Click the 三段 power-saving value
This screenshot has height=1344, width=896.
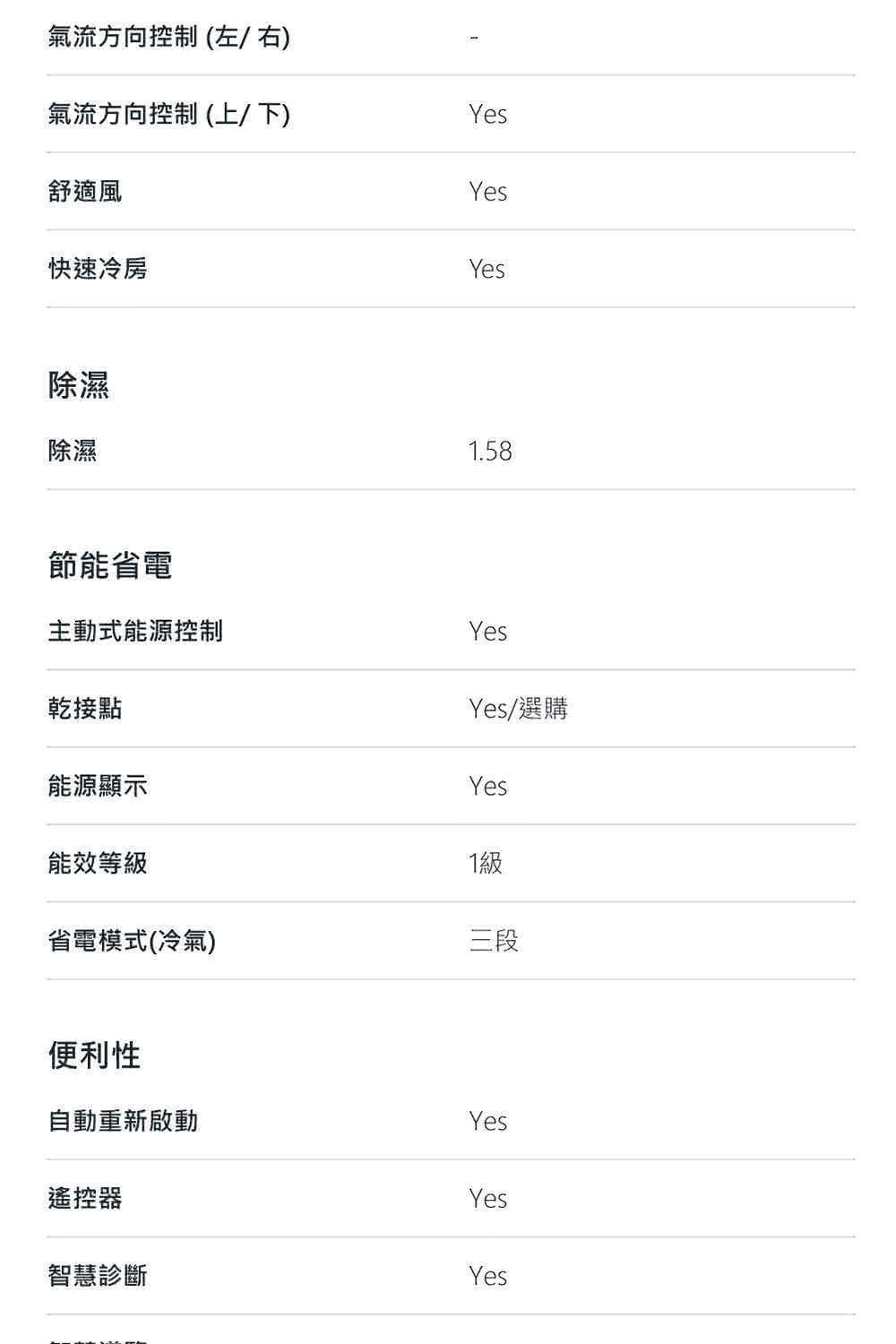pos(494,941)
